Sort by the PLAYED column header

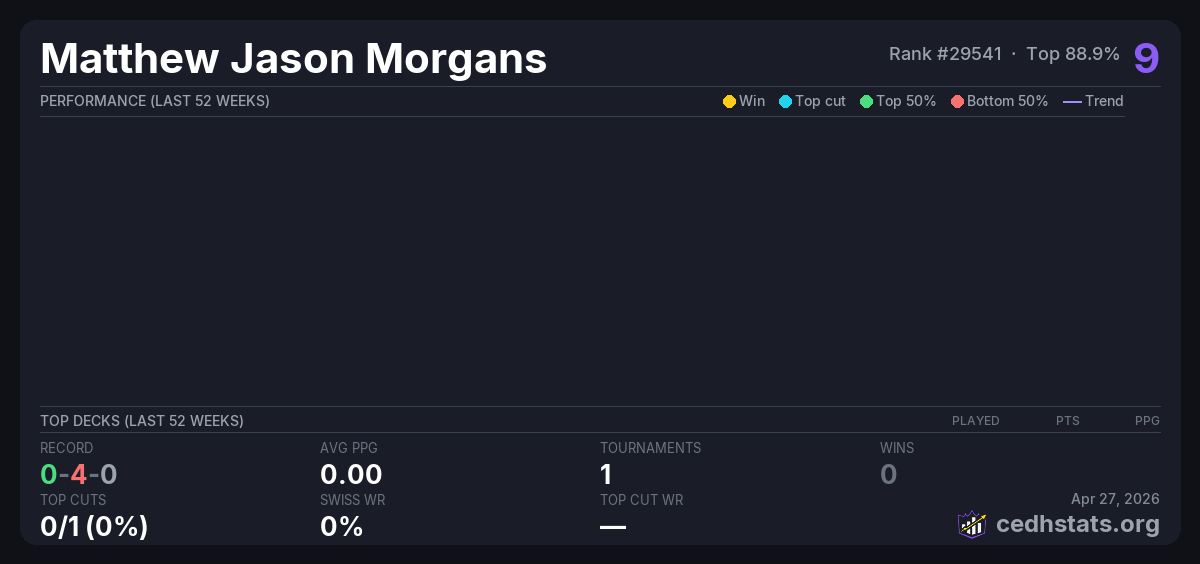tap(975, 421)
